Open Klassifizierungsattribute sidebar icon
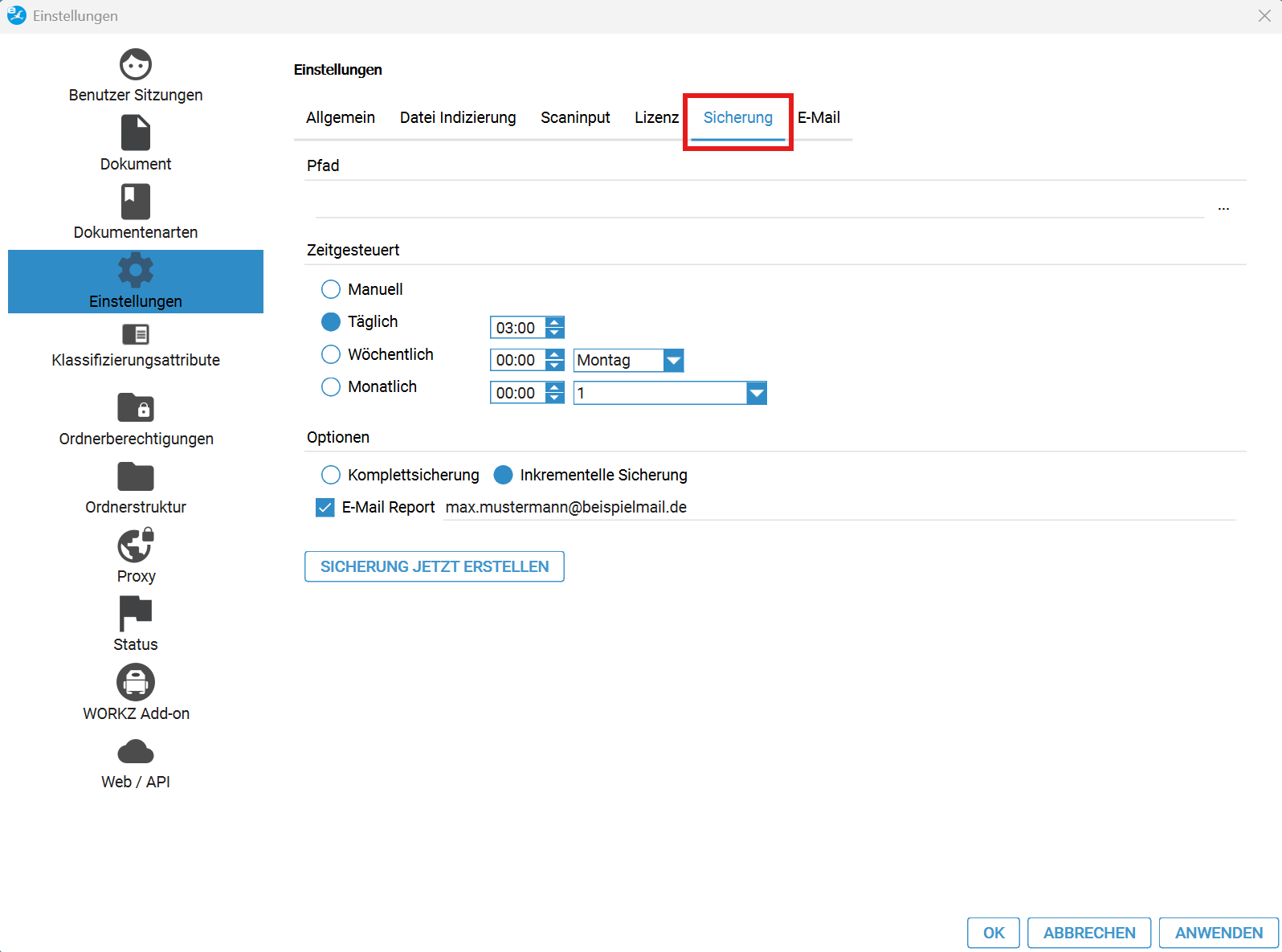1282x952 pixels. 136,334
